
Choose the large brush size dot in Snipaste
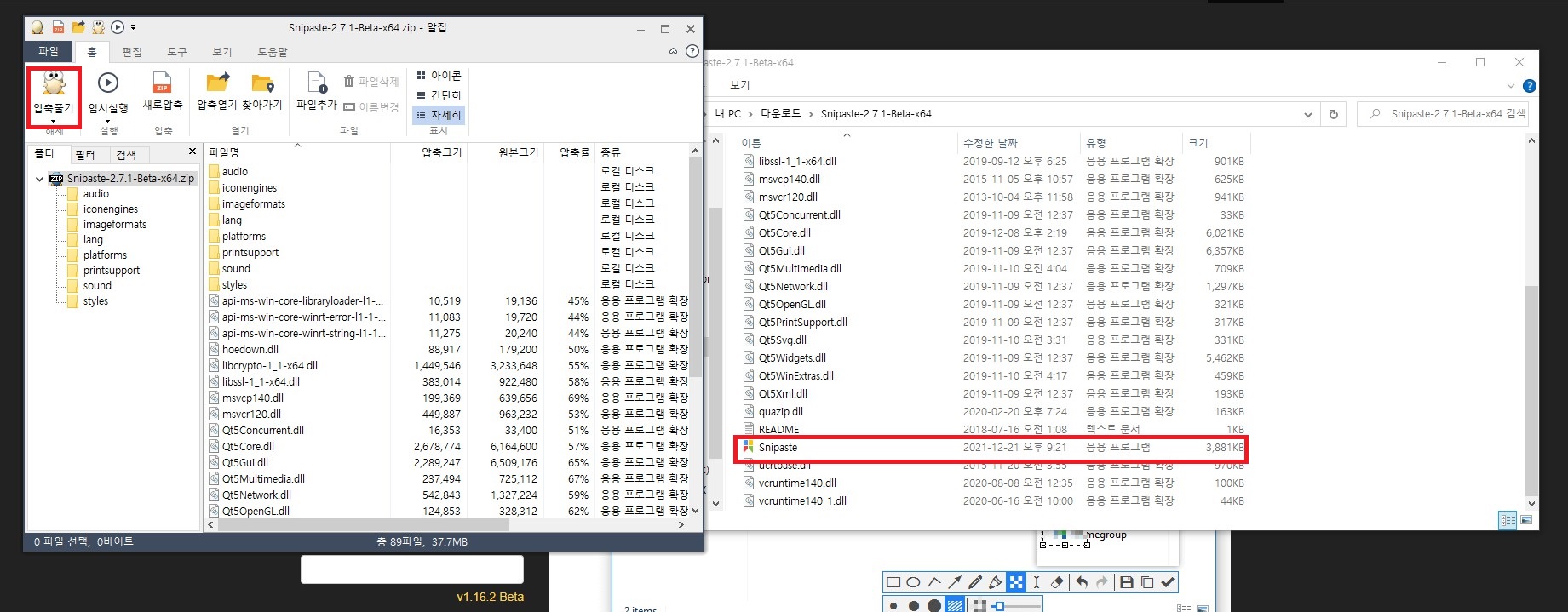tap(934, 606)
